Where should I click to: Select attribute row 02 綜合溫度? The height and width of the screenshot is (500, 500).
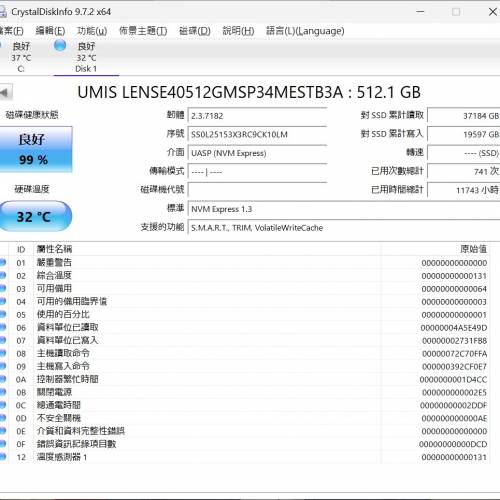[x=245, y=276]
